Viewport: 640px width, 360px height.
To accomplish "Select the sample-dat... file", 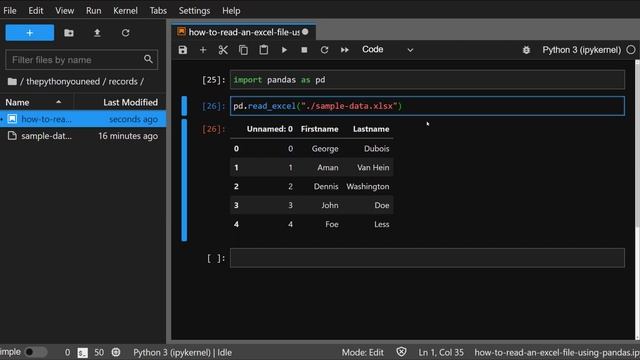I will tap(83, 136).
